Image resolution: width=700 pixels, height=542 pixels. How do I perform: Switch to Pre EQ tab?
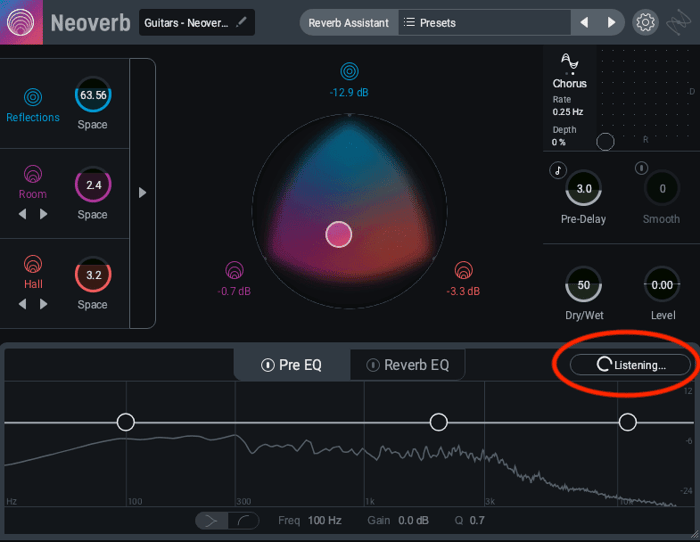click(x=292, y=365)
